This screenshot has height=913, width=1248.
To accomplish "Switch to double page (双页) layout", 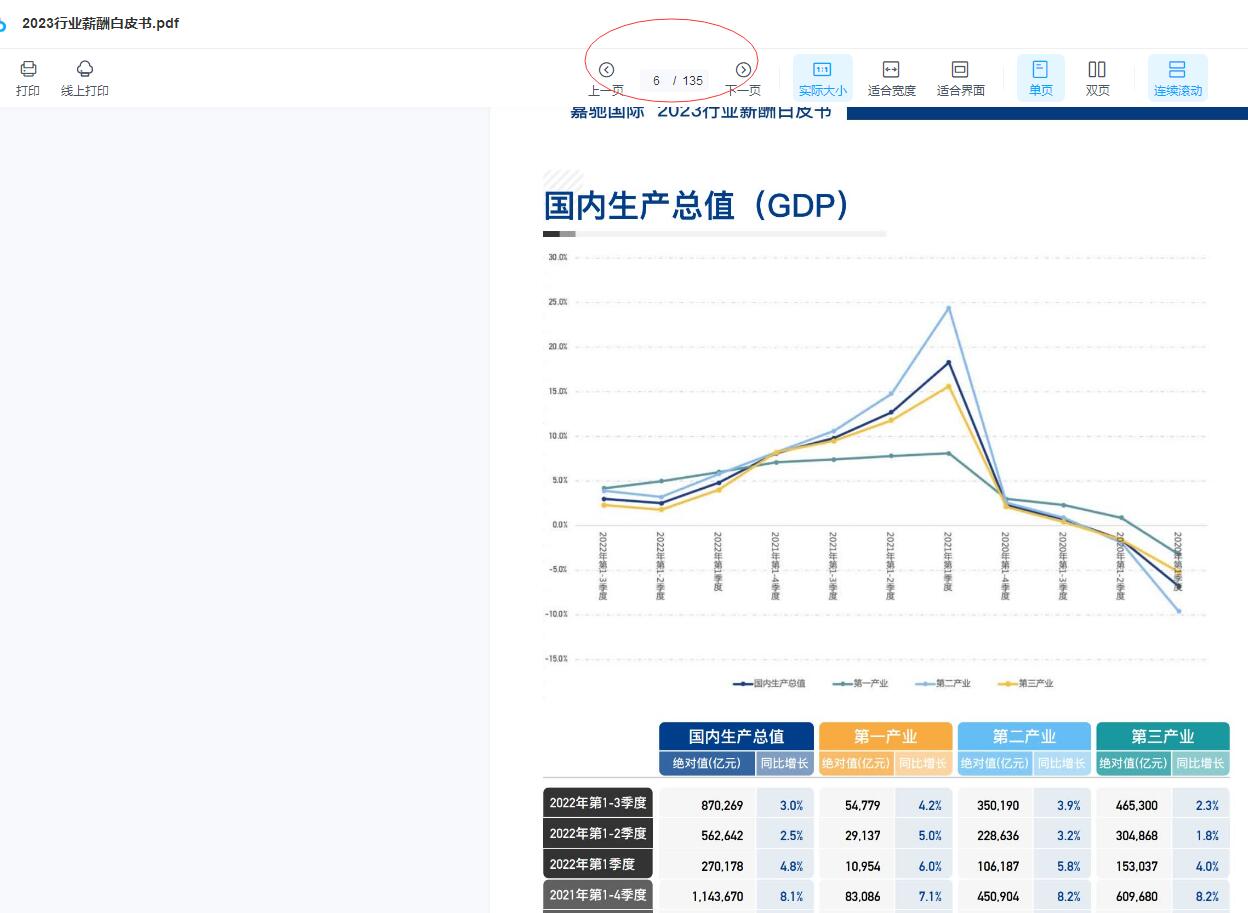I will (1097, 70).
